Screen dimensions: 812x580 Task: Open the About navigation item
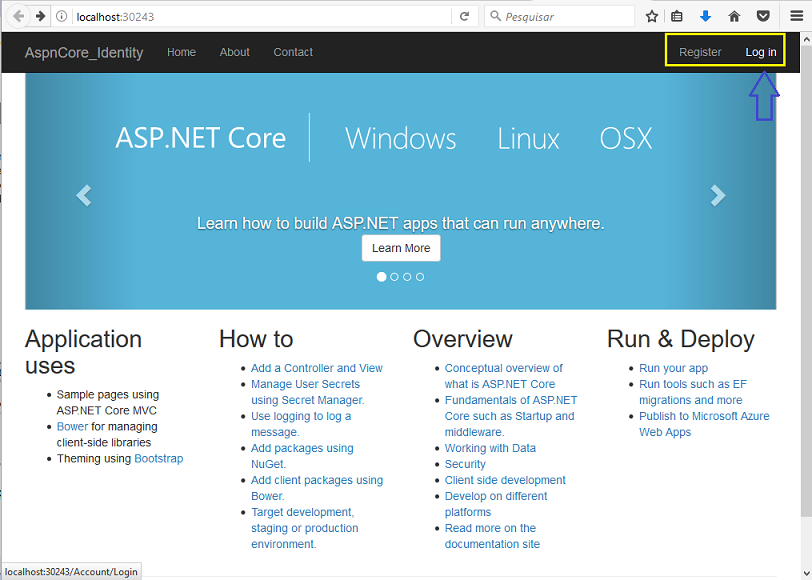click(235, 52)
